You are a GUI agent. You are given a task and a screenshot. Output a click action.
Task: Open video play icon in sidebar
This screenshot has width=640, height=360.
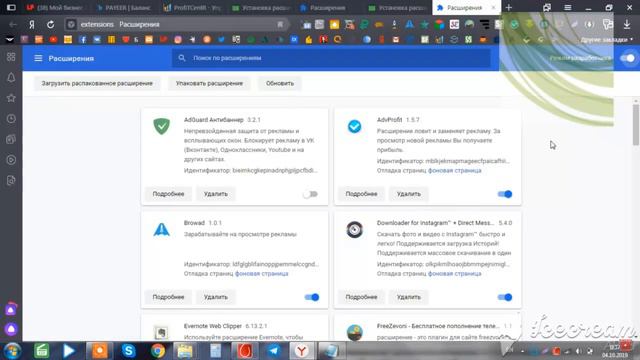coord(11,160)
